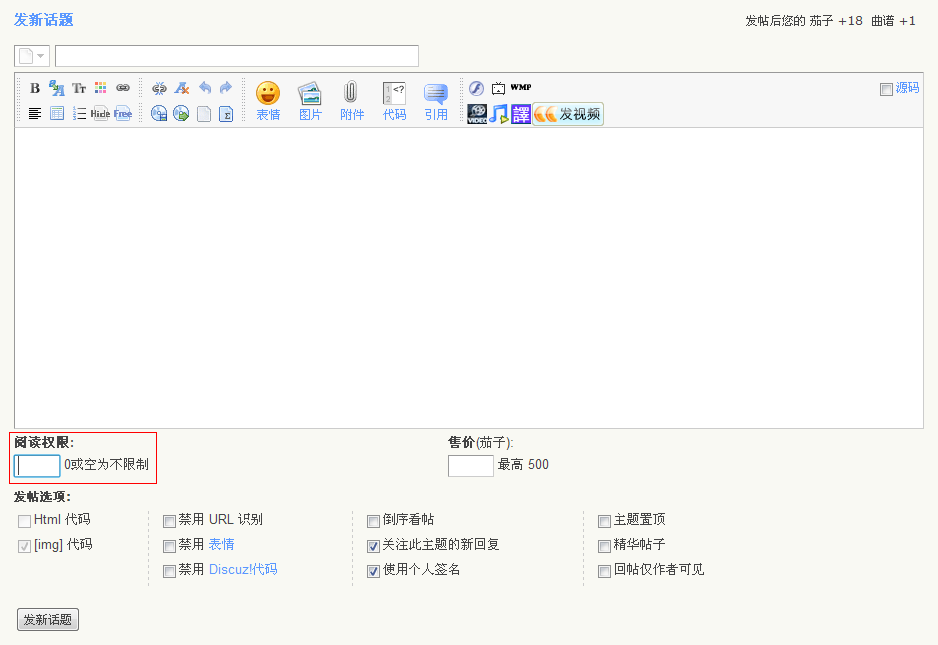Focus the 阅读权限 read permission field
The width and height of the screenshot is (938, 645).
tap(37, 466)
